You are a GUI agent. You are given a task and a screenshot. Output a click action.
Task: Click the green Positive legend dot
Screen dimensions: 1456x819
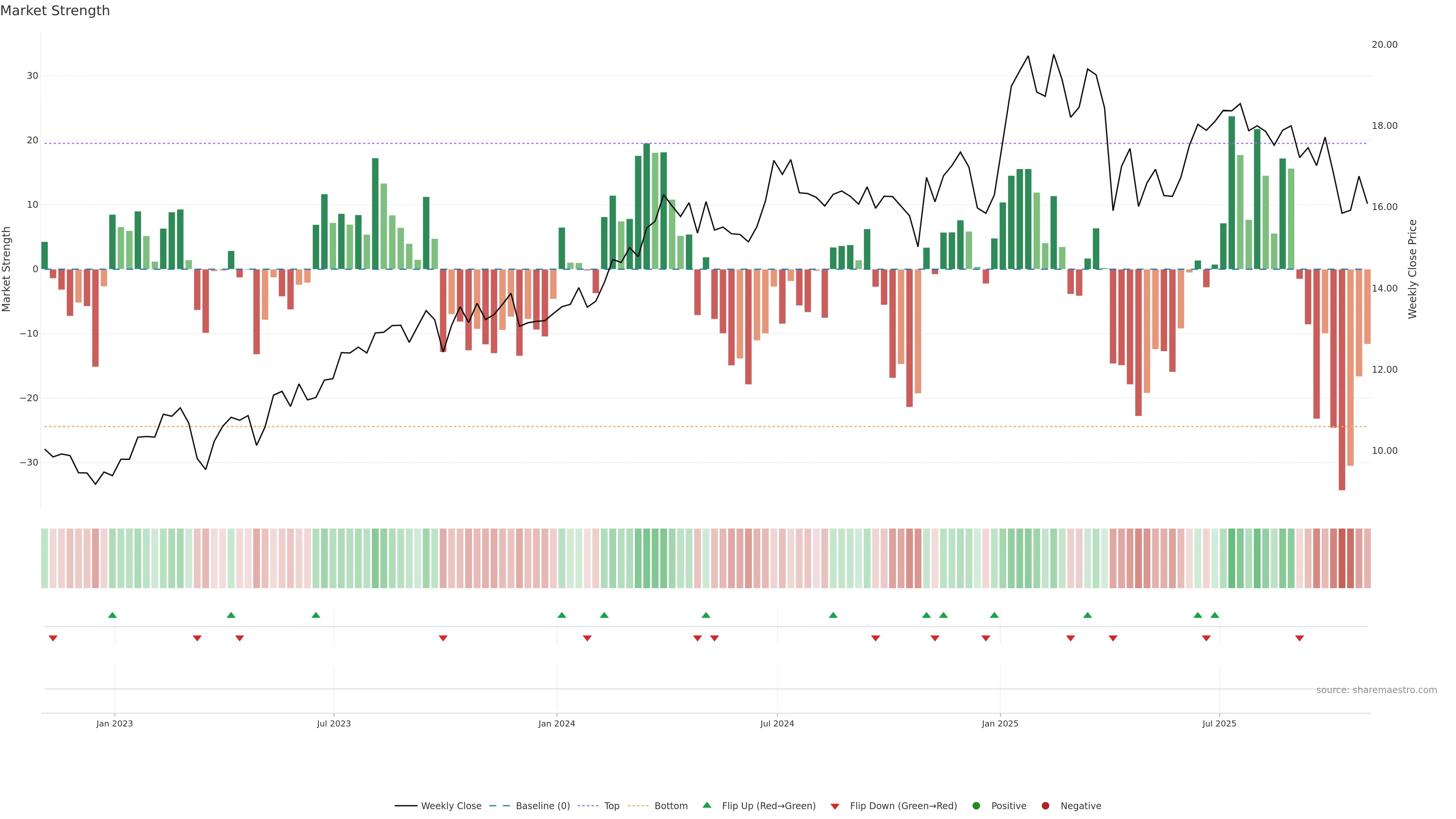click(976, 806)
